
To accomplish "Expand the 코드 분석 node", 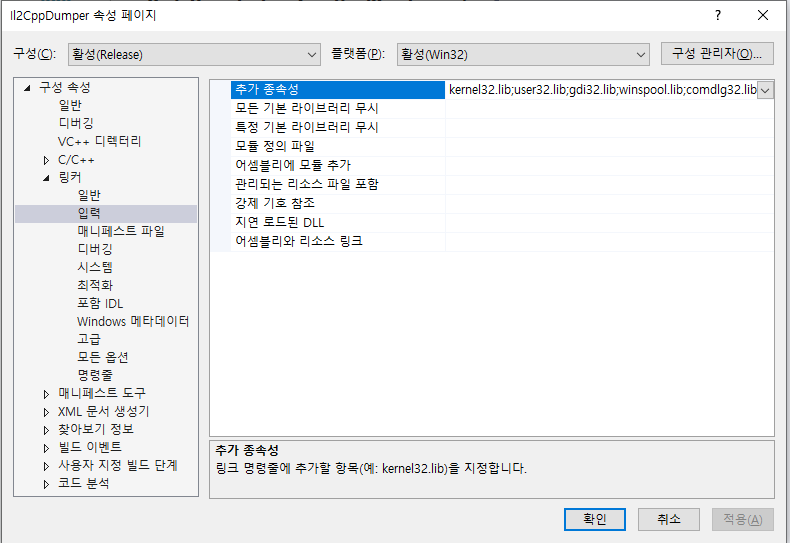I will point(46,484).
